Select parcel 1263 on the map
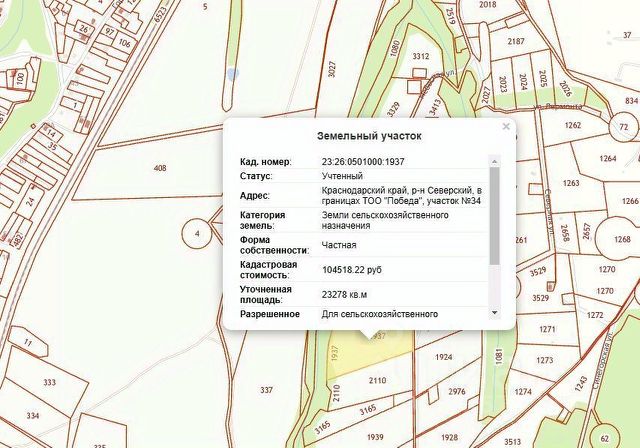 pos(571,183)
